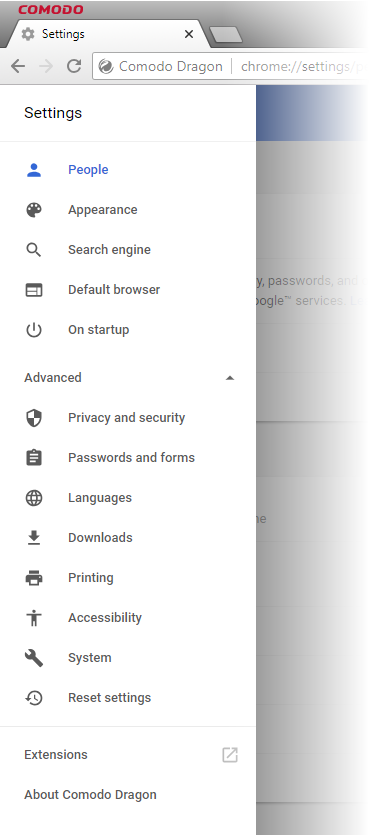Open Default browser settings
Image resolution: width=369 pixels, height=835 pixels.
(x=114, y=290)
